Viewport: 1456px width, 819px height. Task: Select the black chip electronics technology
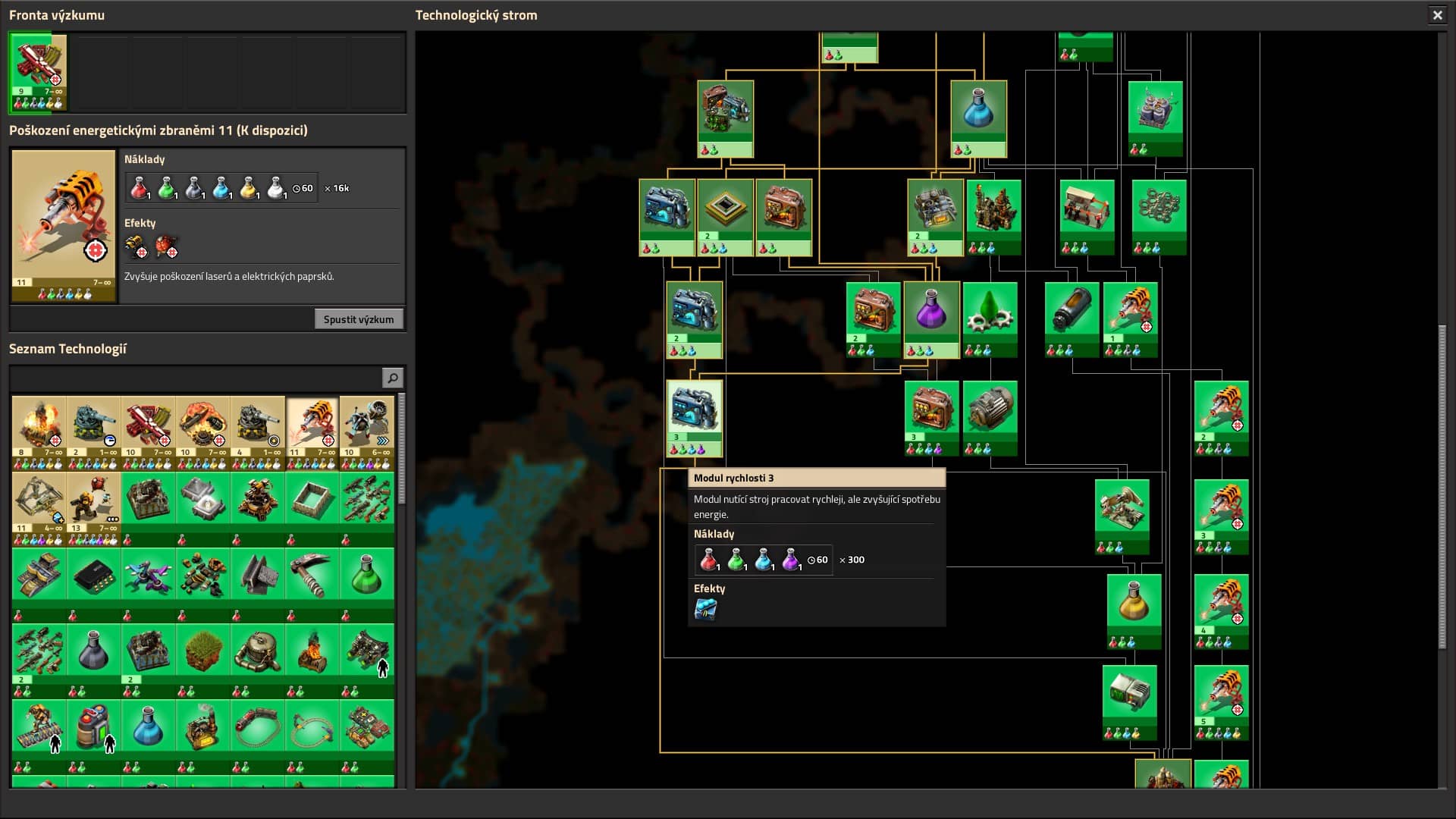point(94,584)
